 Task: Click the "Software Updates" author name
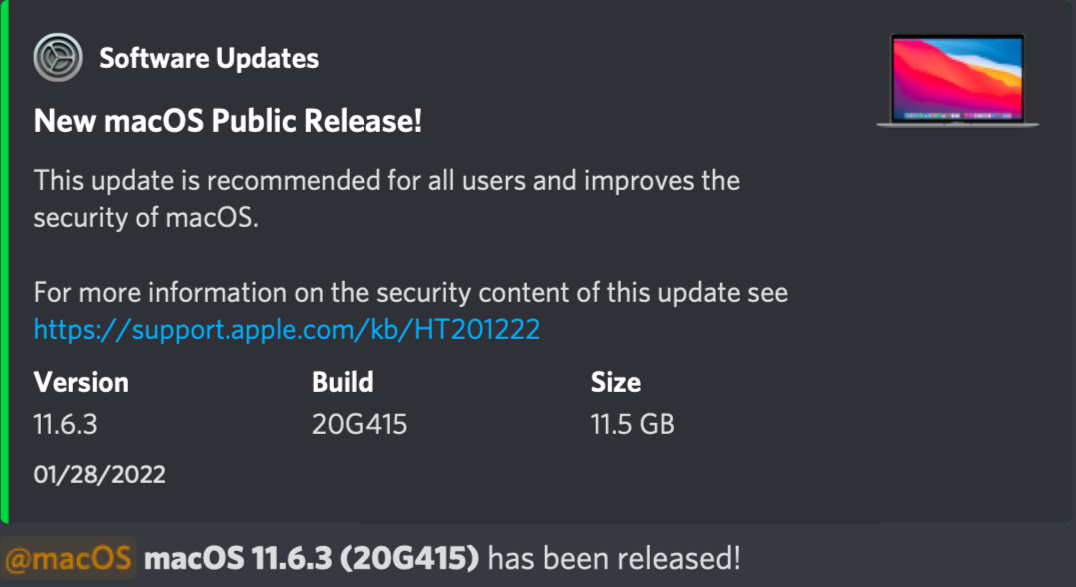tap(209, 58)
